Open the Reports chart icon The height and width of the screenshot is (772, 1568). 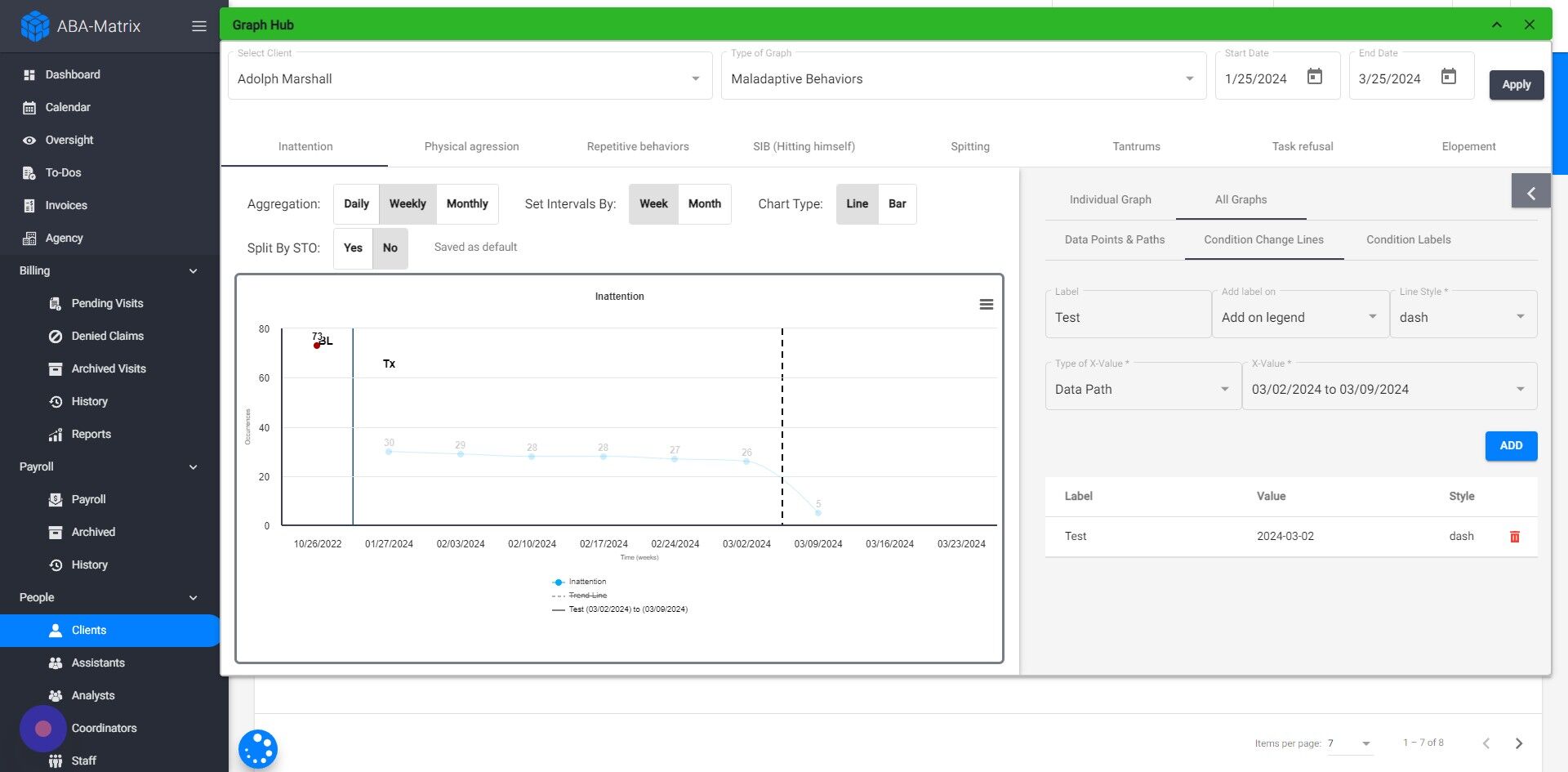pos(56,434)
